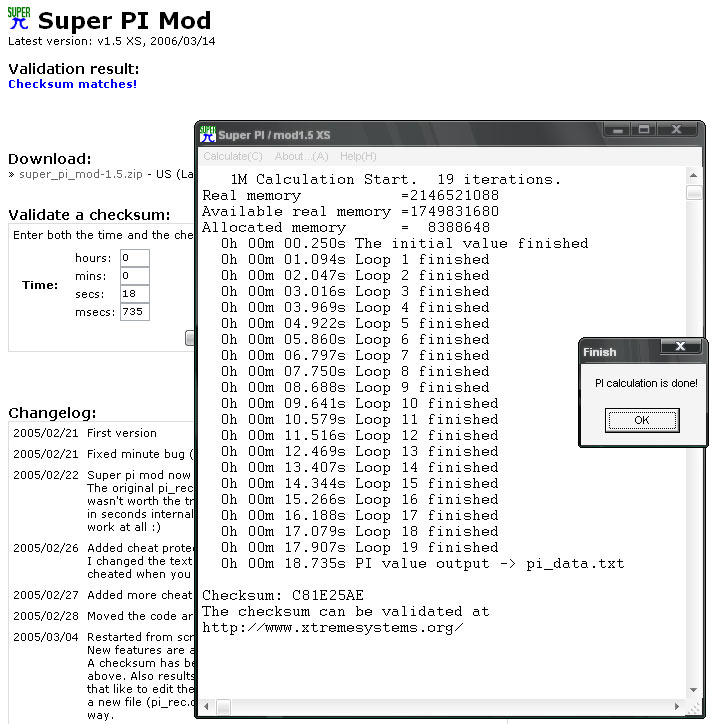Screen dimensions: 712x724
Task: Click the 'Checksum: C81E25AE' line
Action: point(283,595)
